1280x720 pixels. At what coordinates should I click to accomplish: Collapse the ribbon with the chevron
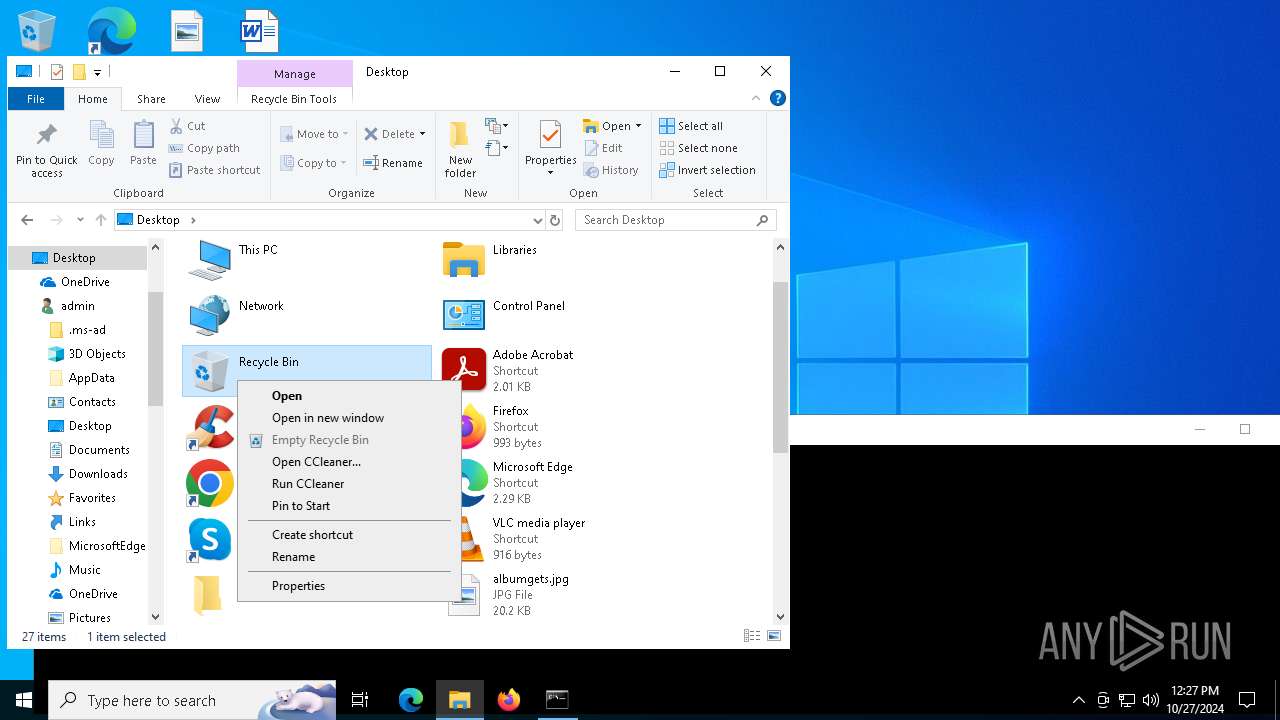(x=757, y=98)
